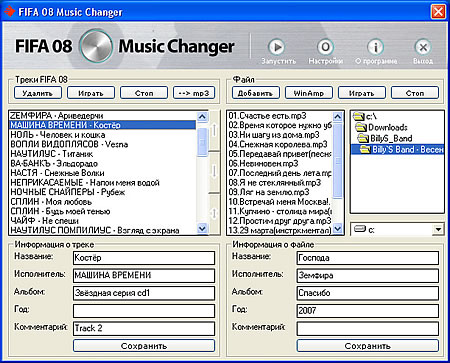The image size is (450, 363).
Task: Select file 03.Ни шагу из дома.mp3
Action: click(280, 135)
